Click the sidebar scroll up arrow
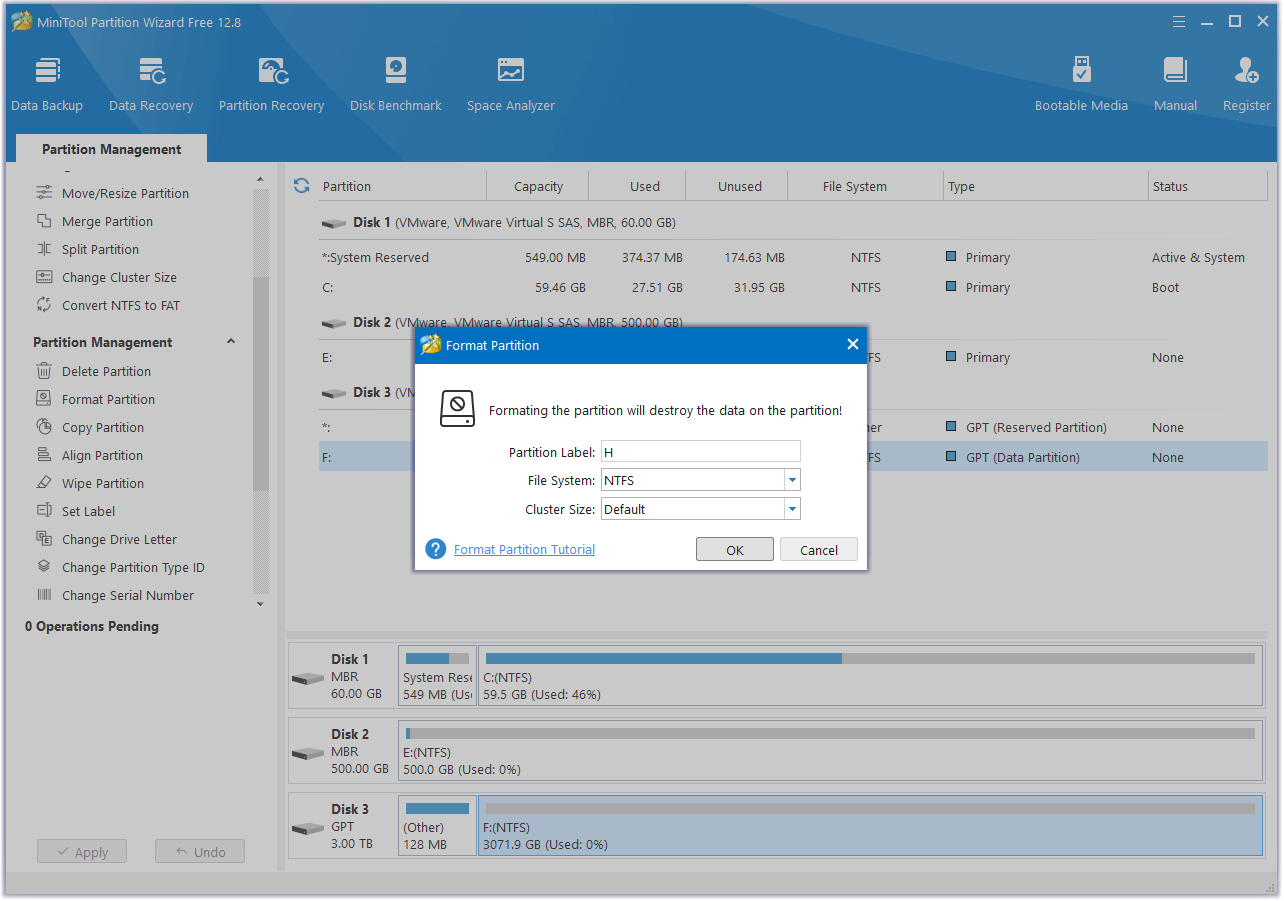Screen dimensions: 1284x901 pyautogui.click(x=261, y=180)
